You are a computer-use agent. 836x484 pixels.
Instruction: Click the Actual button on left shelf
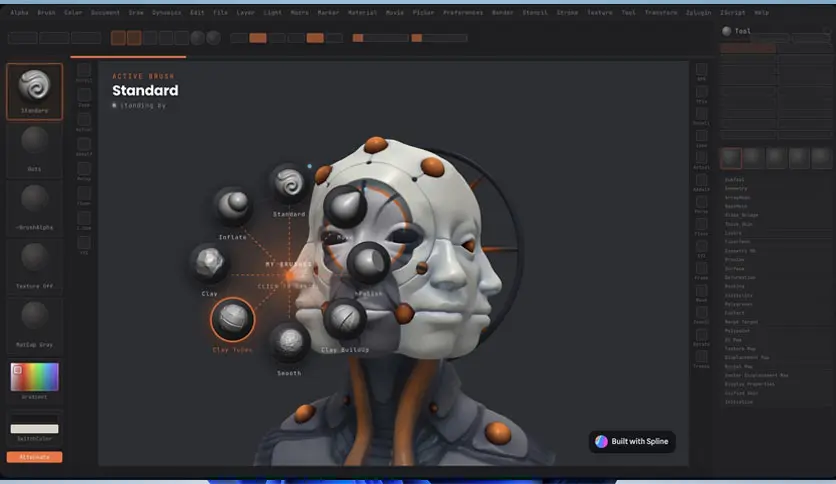pos(84,122)
